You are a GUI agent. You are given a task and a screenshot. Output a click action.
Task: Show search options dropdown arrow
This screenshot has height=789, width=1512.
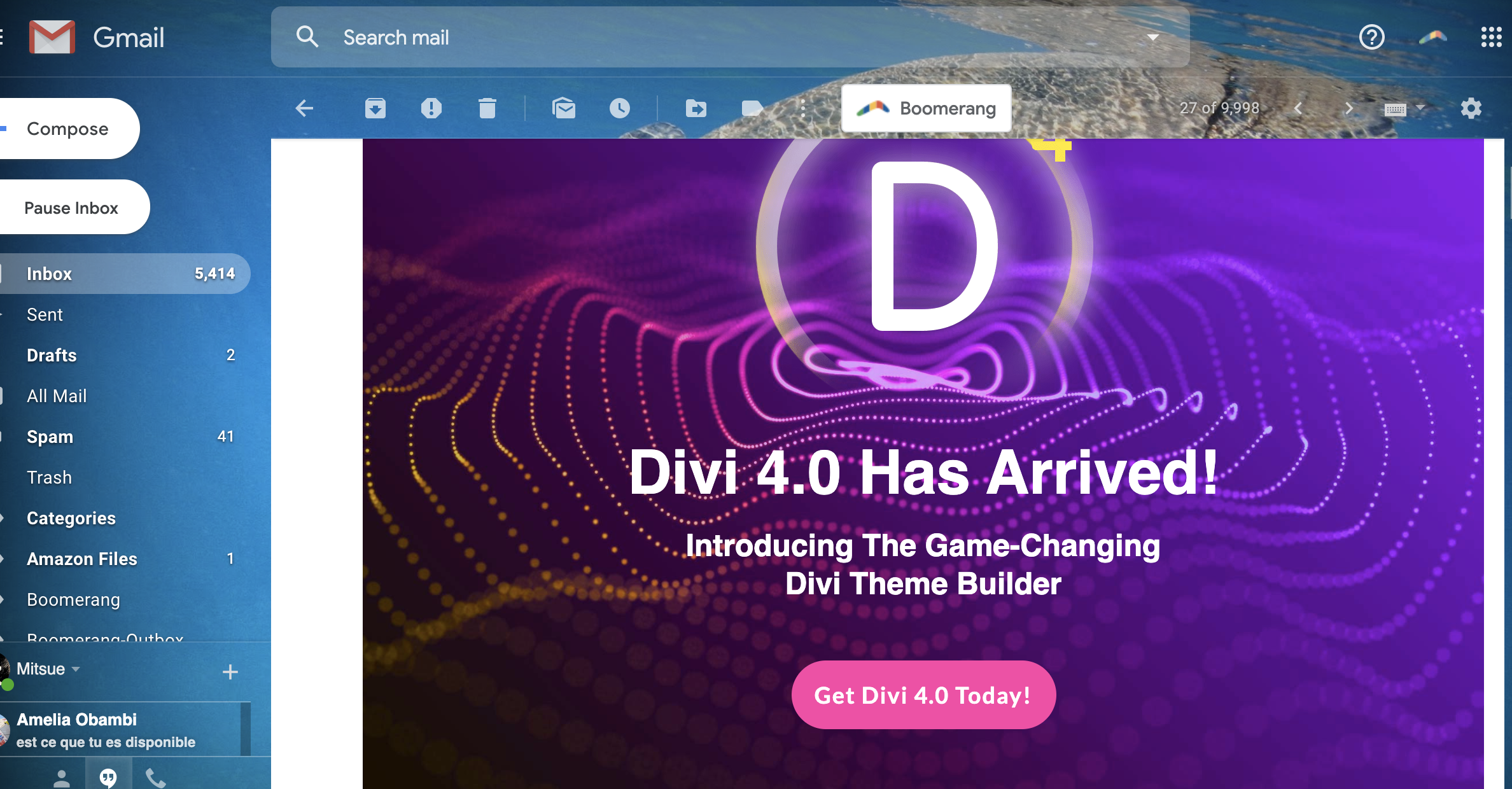tap(1152, 37)
